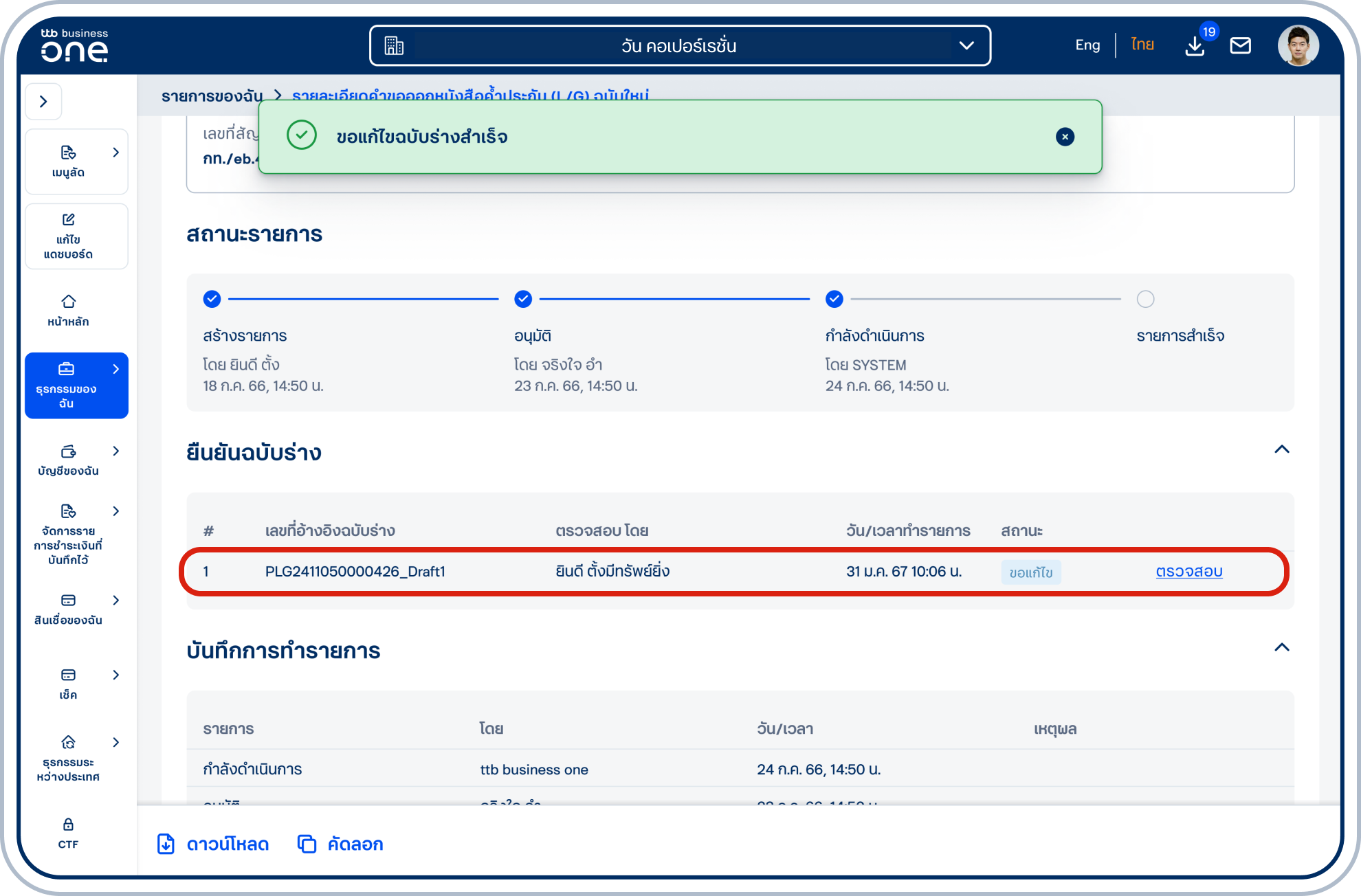
Task: Close the green success notification
Action: click(1065, 137)
